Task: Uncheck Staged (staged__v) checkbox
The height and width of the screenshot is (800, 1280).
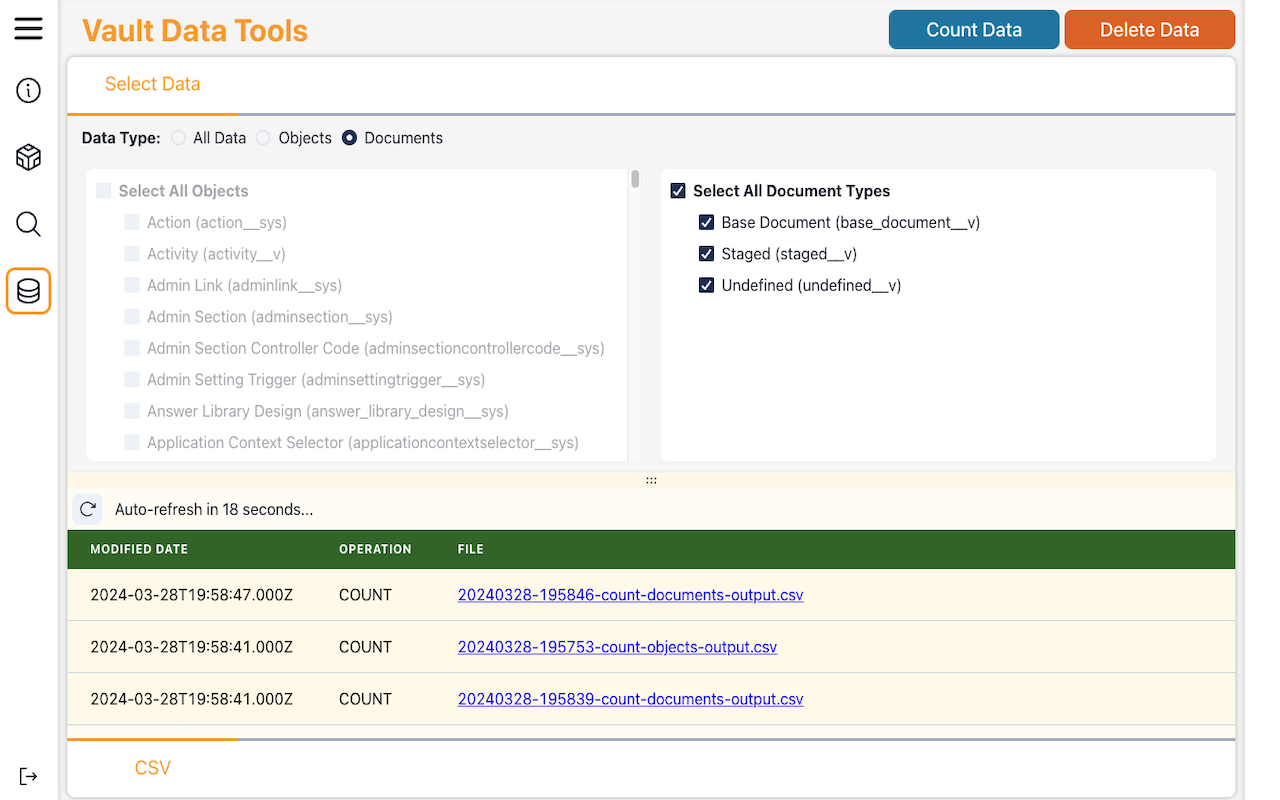Action: coord(706,254)
